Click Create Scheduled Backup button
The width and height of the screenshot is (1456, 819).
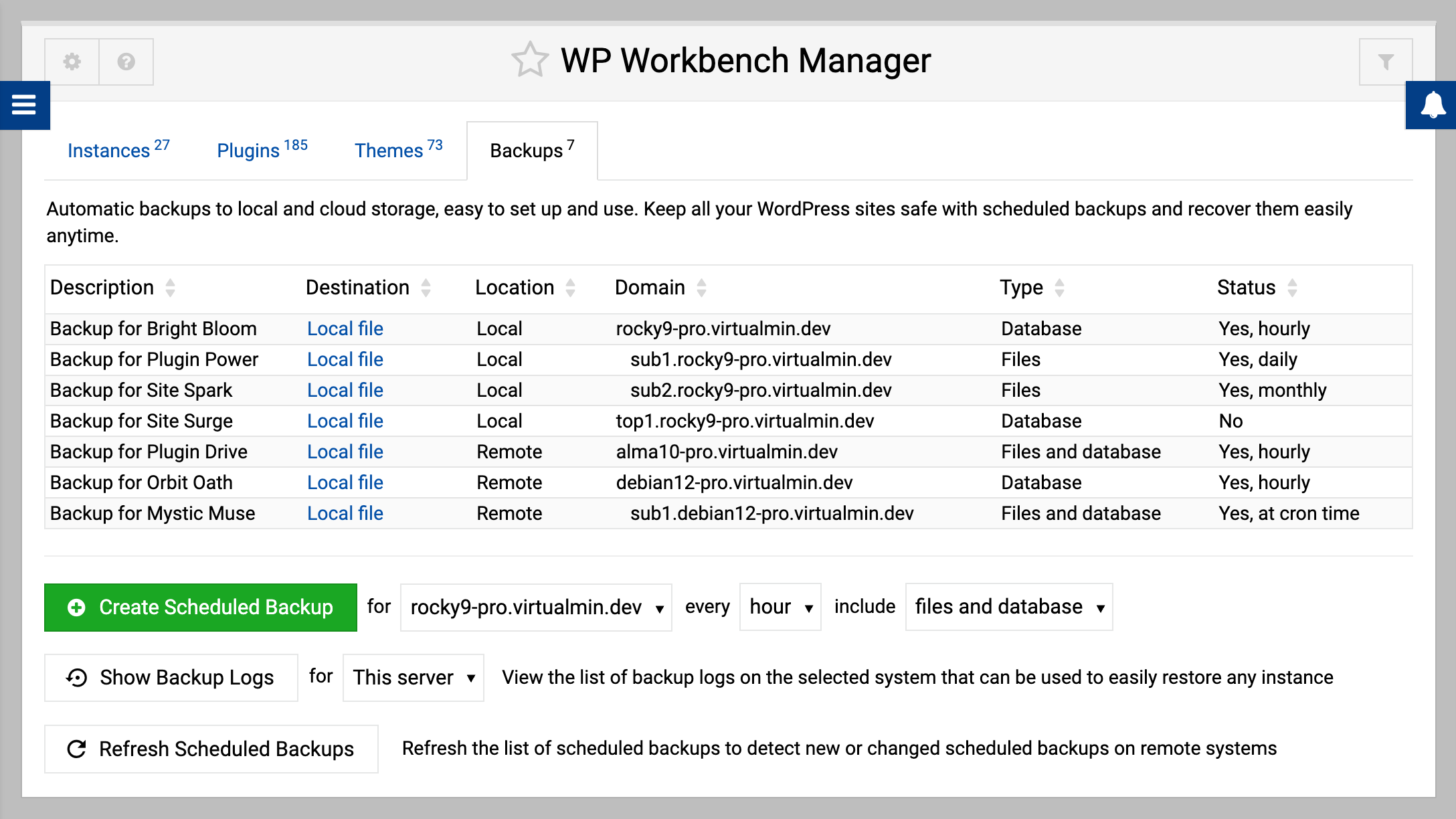pyautogui.click(x=201, y=607)
